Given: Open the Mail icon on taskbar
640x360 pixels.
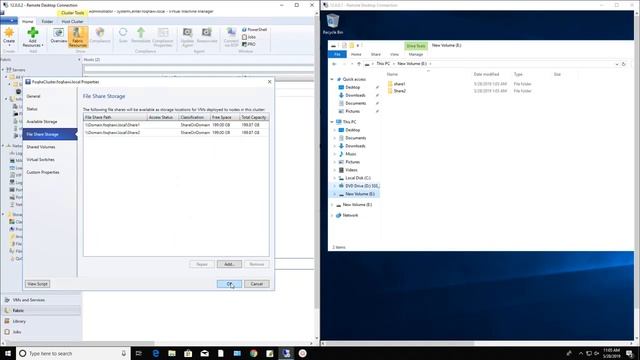Looking at the screenshot, I should (204, 353).
